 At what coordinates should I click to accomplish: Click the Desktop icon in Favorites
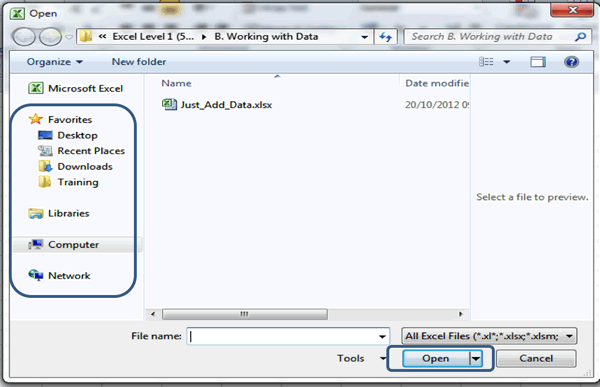coord(45,135)
